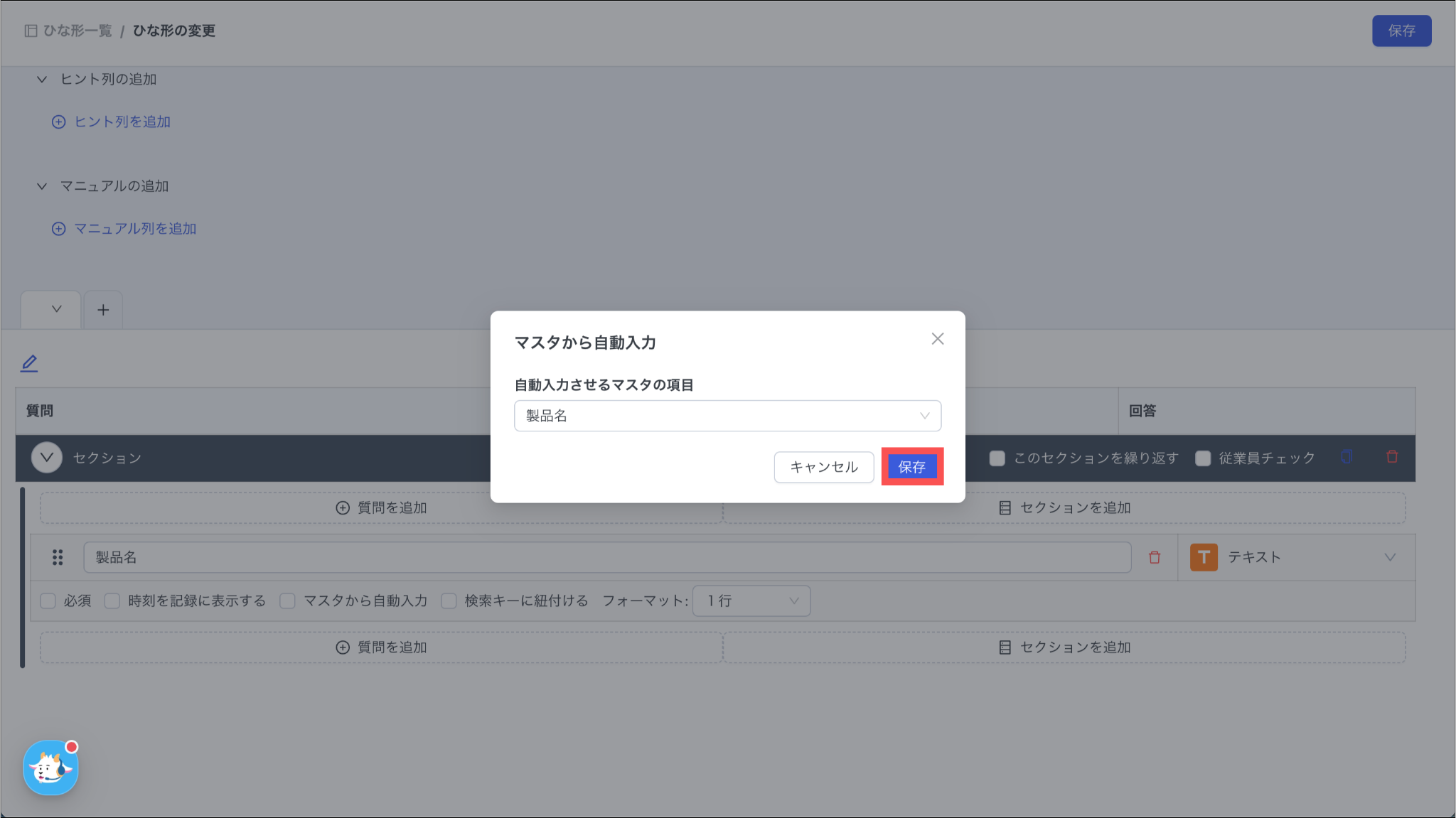Click キャンセル in the dialog
This screenshot has height=818, width=1456.
point(823,467)
